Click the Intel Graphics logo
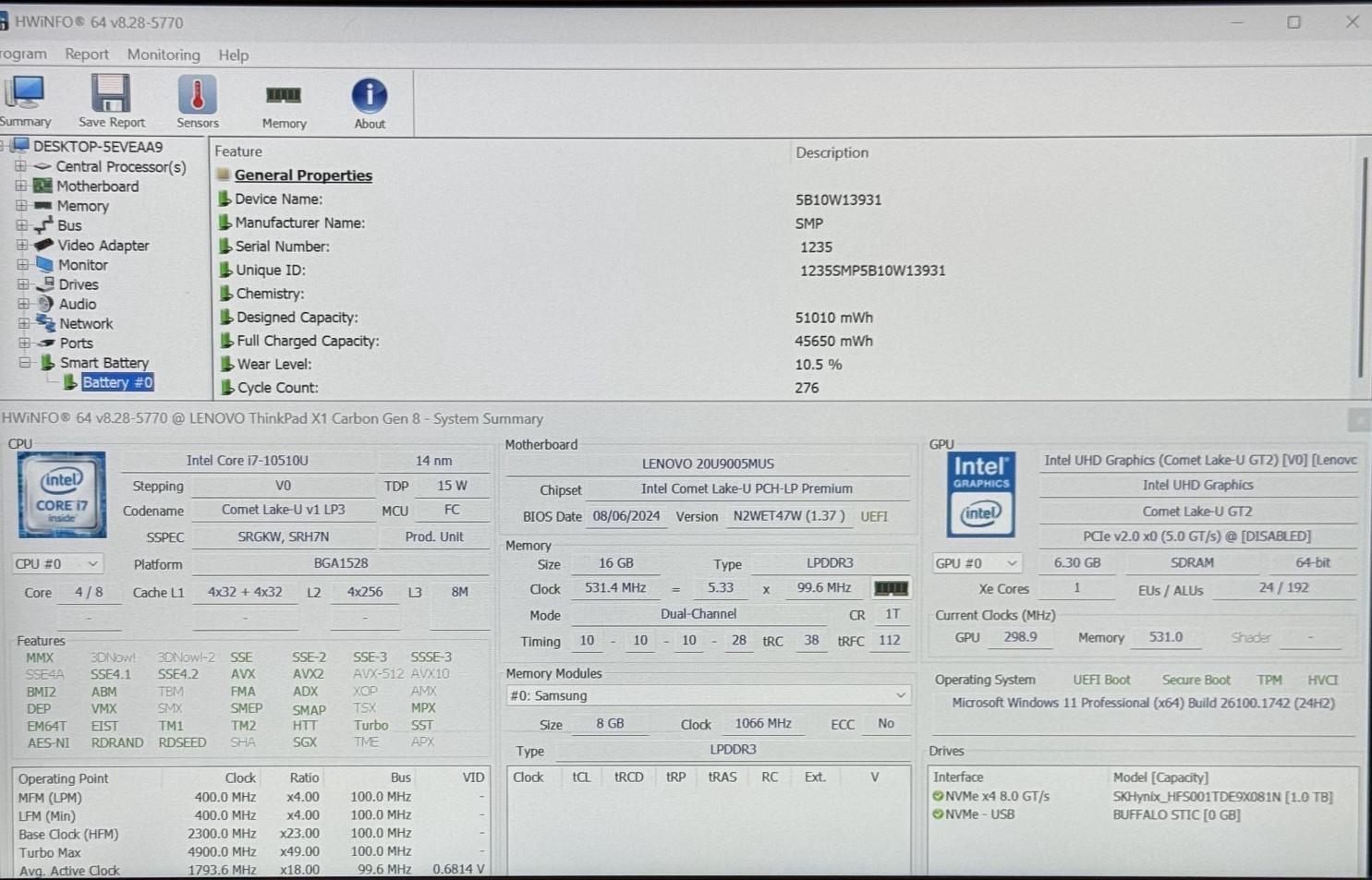The width and height of the screenshot is (1372, 880). pyautogui.click(x=980, y=494)
